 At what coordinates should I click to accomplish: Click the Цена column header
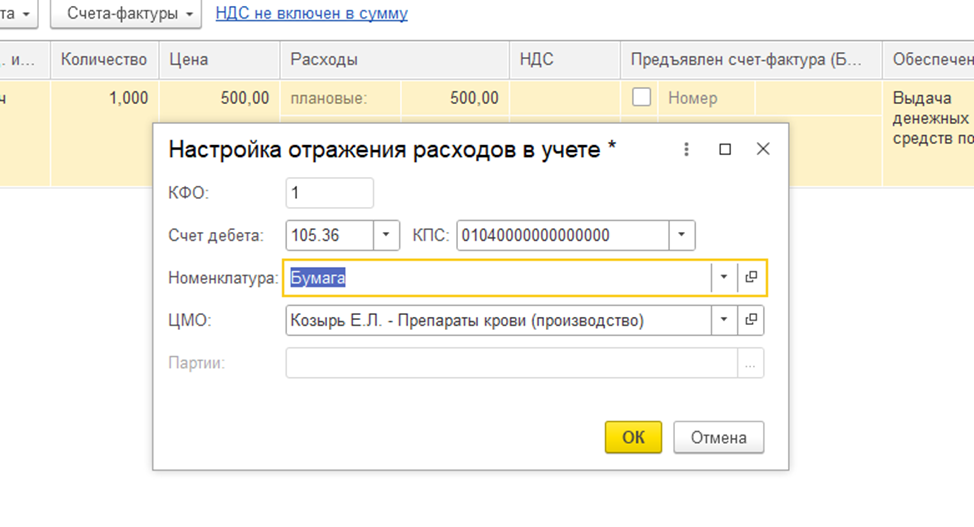pos(219,60)
